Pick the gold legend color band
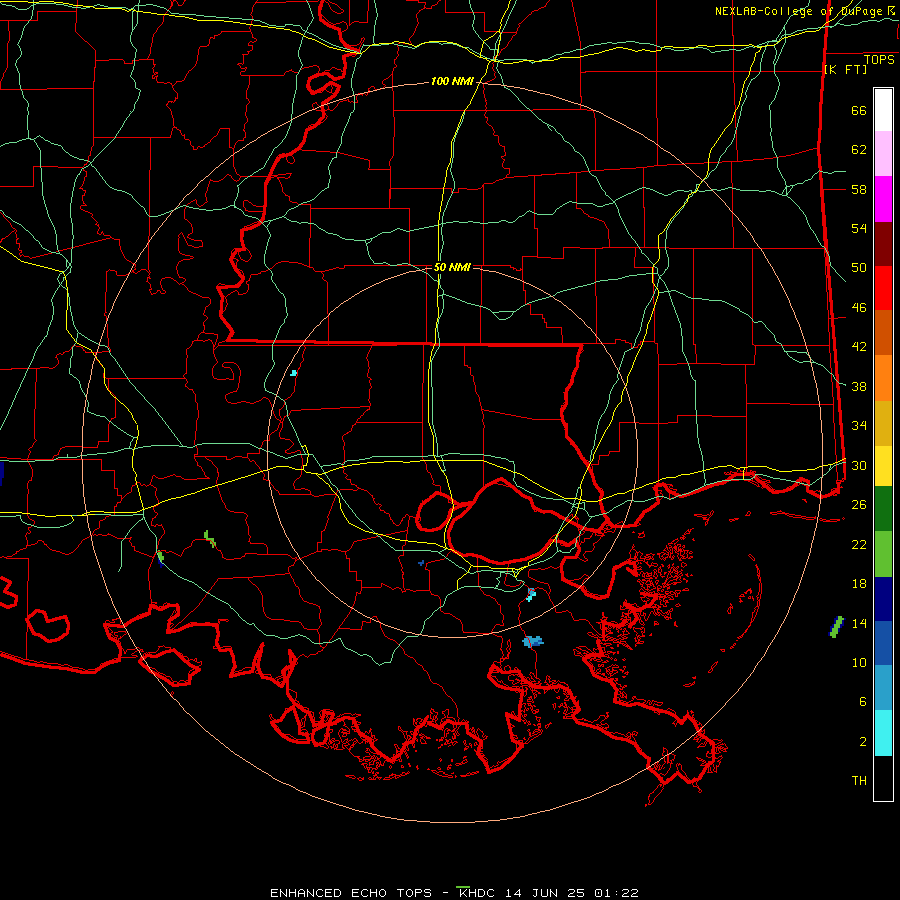The height and width of the screenshot is (900, 900). click(x=883, y=423)
